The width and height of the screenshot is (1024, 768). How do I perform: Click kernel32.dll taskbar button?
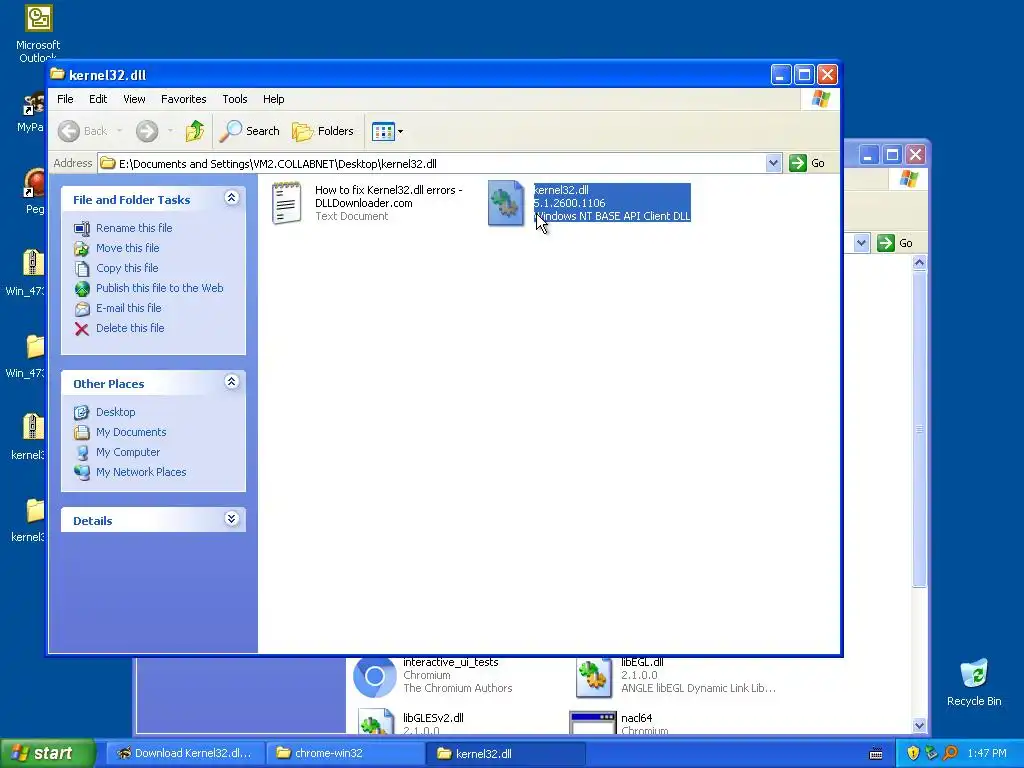(x=507, y=754)
